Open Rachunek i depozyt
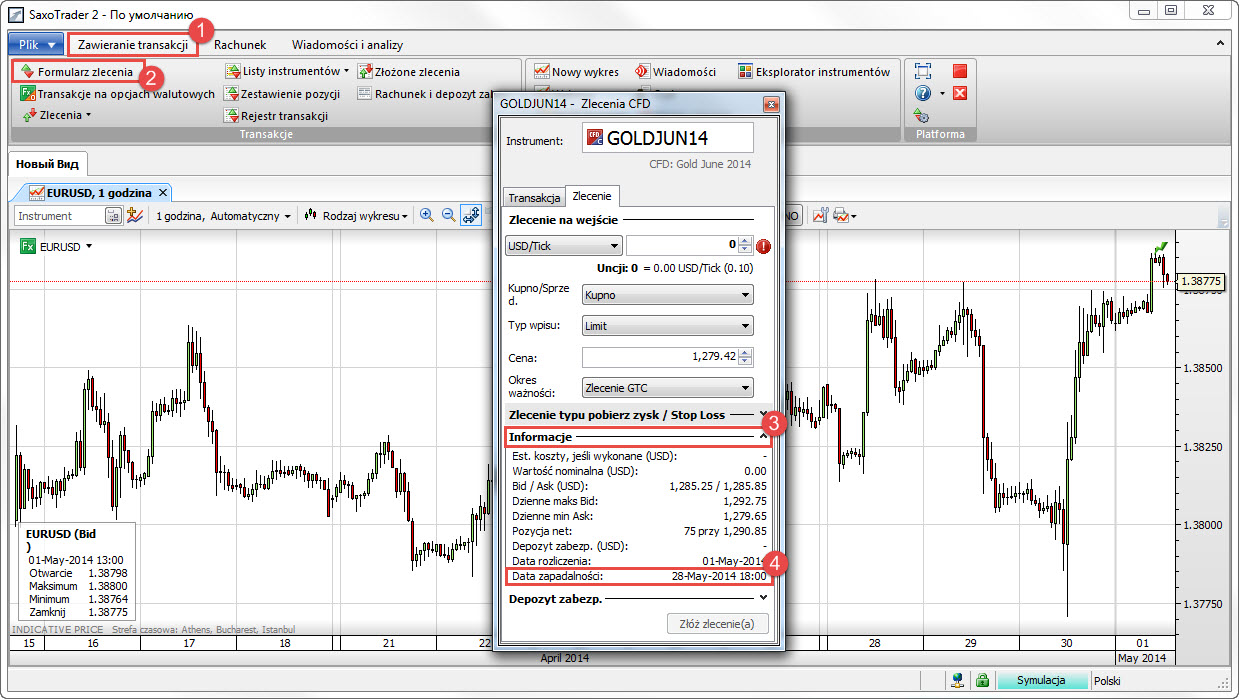The image size is (1239, 699). (425, 94)
